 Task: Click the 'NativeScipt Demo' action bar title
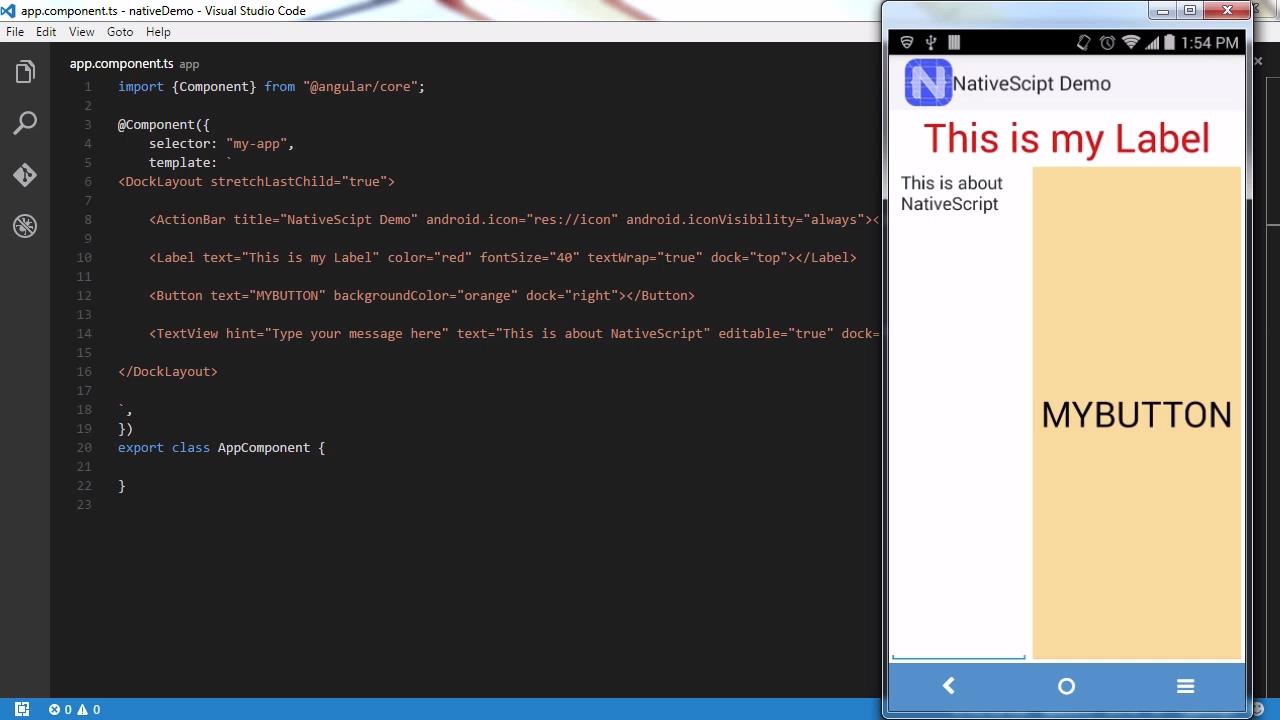coord(1031,84)
